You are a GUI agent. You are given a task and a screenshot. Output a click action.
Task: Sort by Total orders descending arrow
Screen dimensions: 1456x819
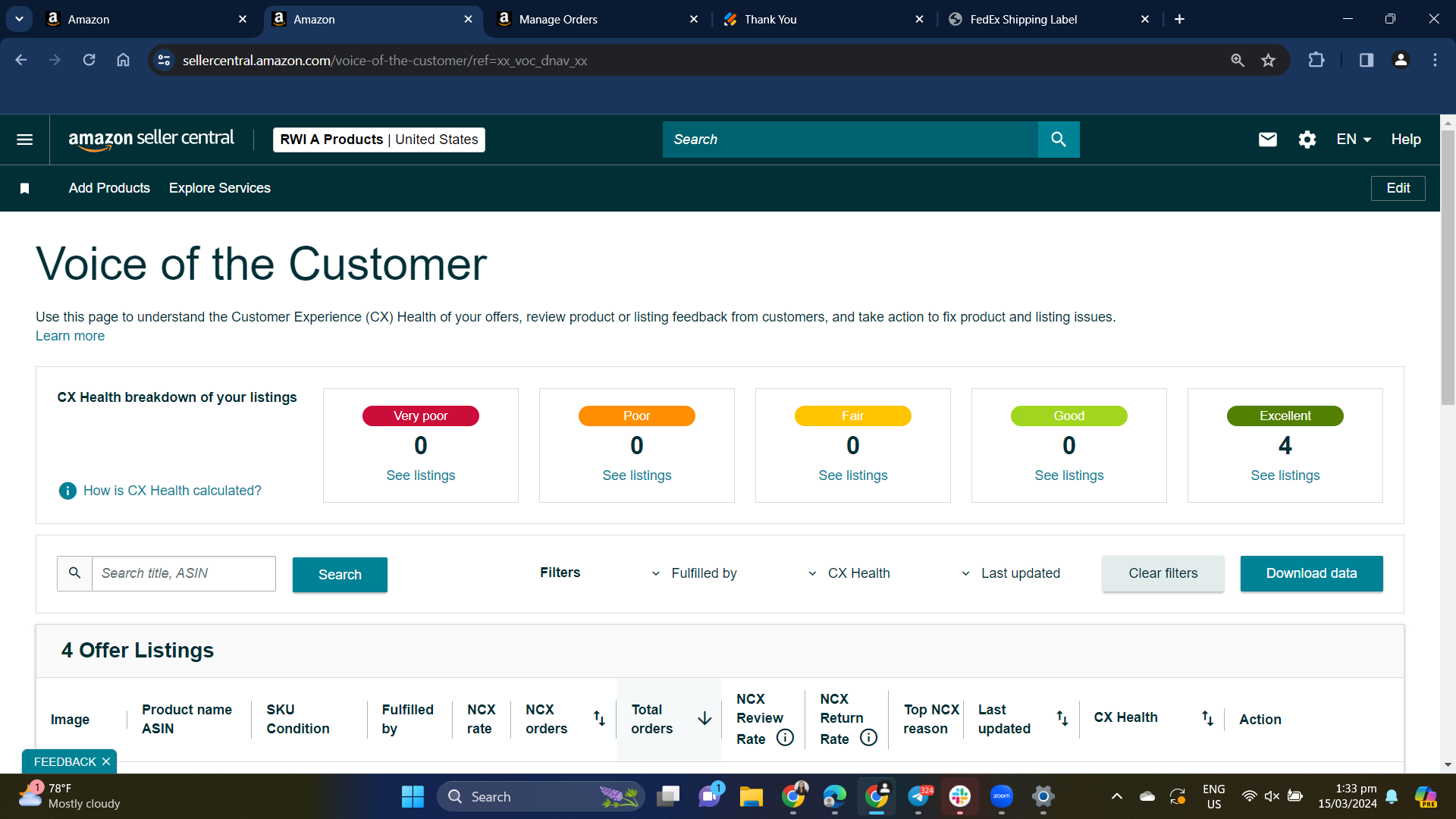[x=704, y=718]
